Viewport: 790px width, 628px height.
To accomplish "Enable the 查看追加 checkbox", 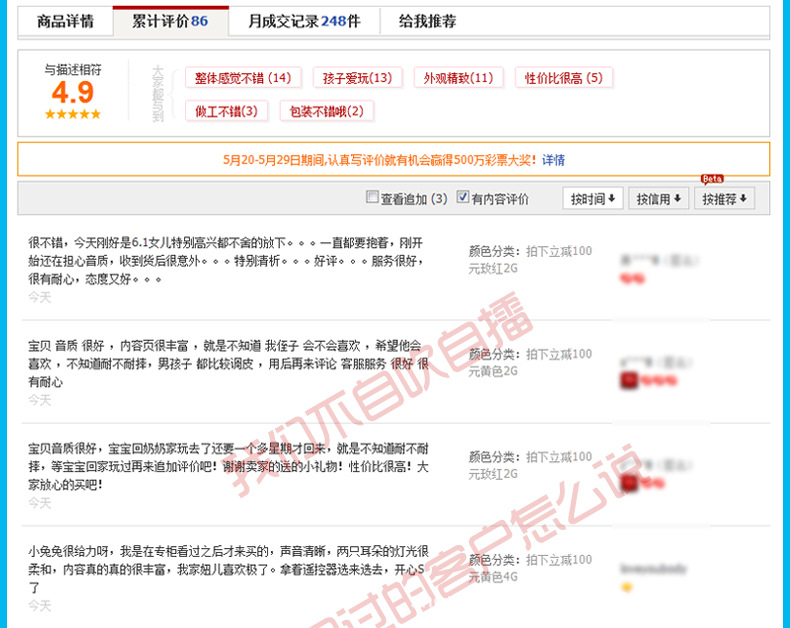I will 372,198.
